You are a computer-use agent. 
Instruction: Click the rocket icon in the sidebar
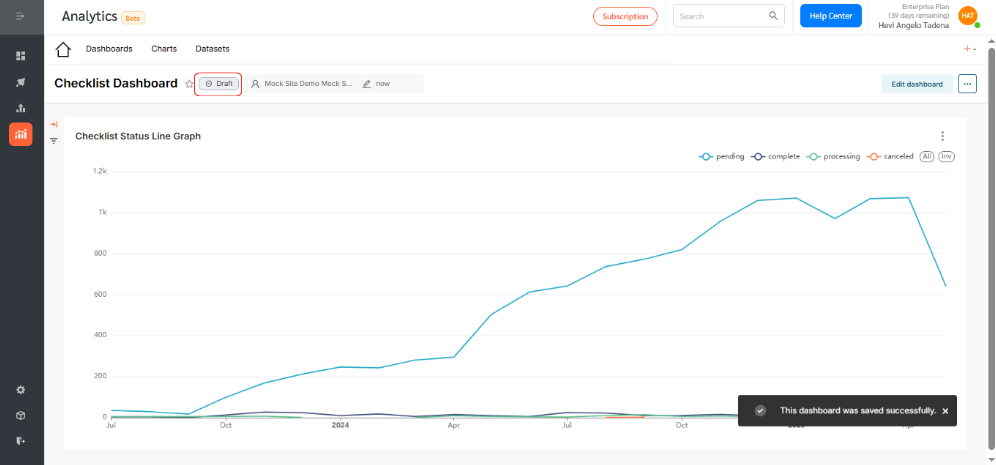[21, 82]
